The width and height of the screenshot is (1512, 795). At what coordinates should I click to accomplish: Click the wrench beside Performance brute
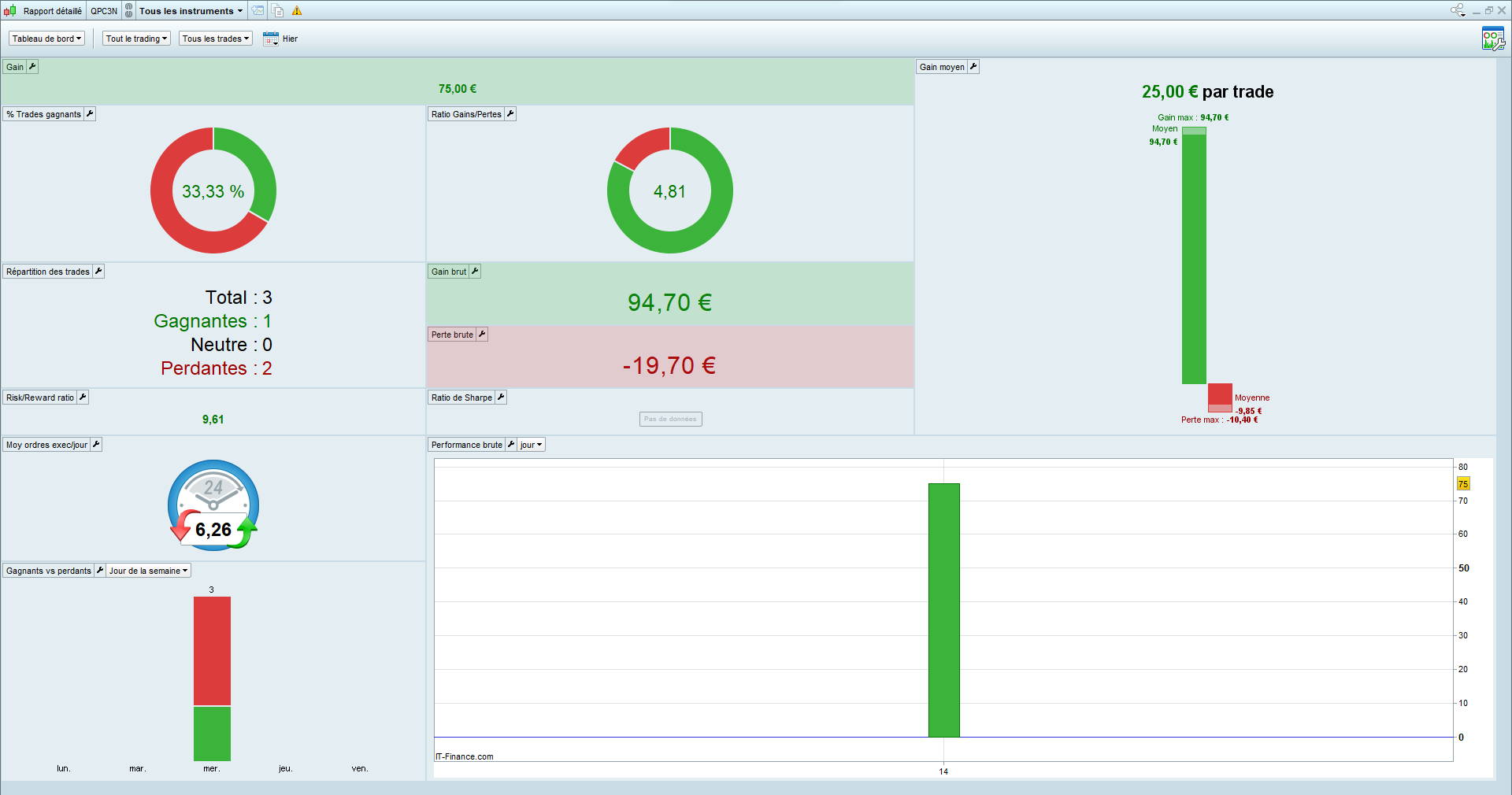511,445
